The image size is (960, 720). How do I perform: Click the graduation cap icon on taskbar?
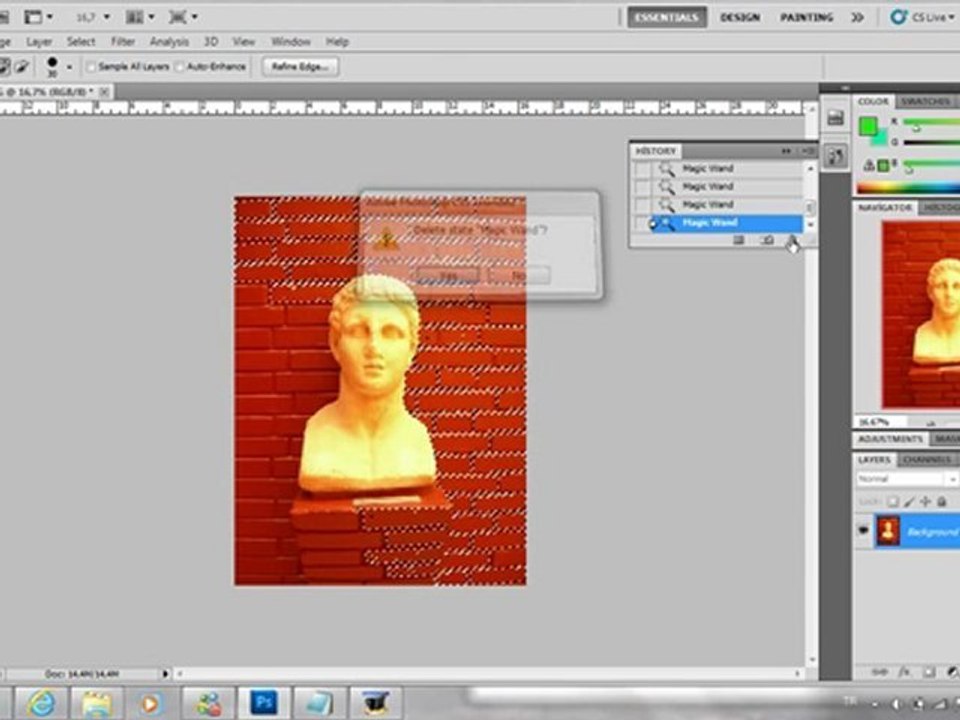point(375,703)
